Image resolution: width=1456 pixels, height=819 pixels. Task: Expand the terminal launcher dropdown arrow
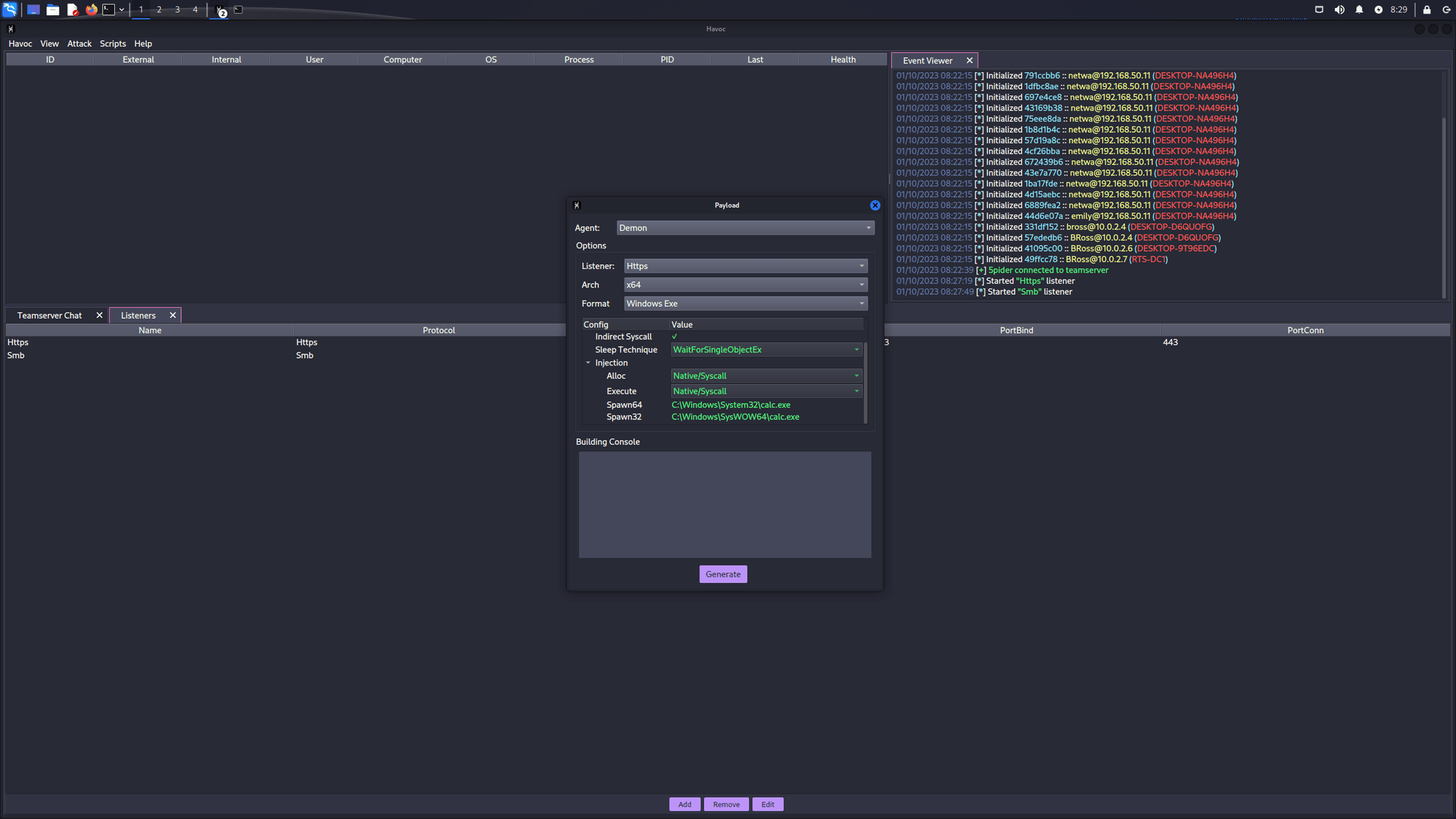pos(122,9)
